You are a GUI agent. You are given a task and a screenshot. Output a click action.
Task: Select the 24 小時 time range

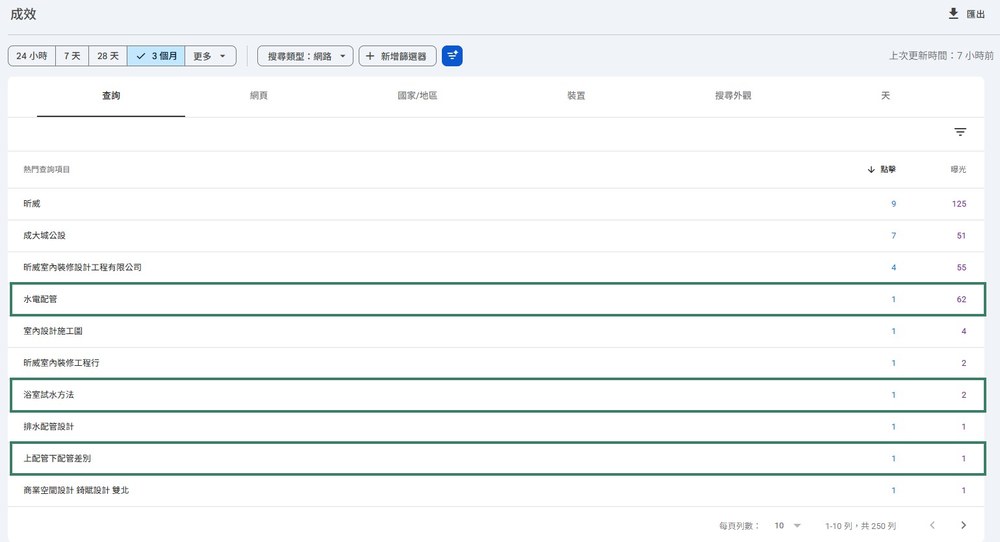pyautogui.click(x=32, y=56)
